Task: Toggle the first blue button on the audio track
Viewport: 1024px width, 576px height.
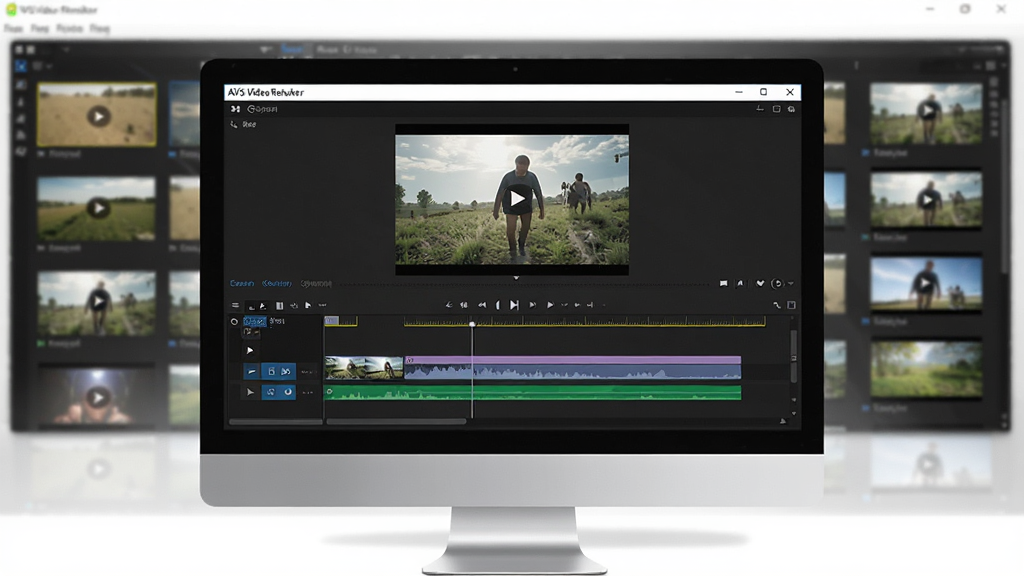Action: click(270, 392)
